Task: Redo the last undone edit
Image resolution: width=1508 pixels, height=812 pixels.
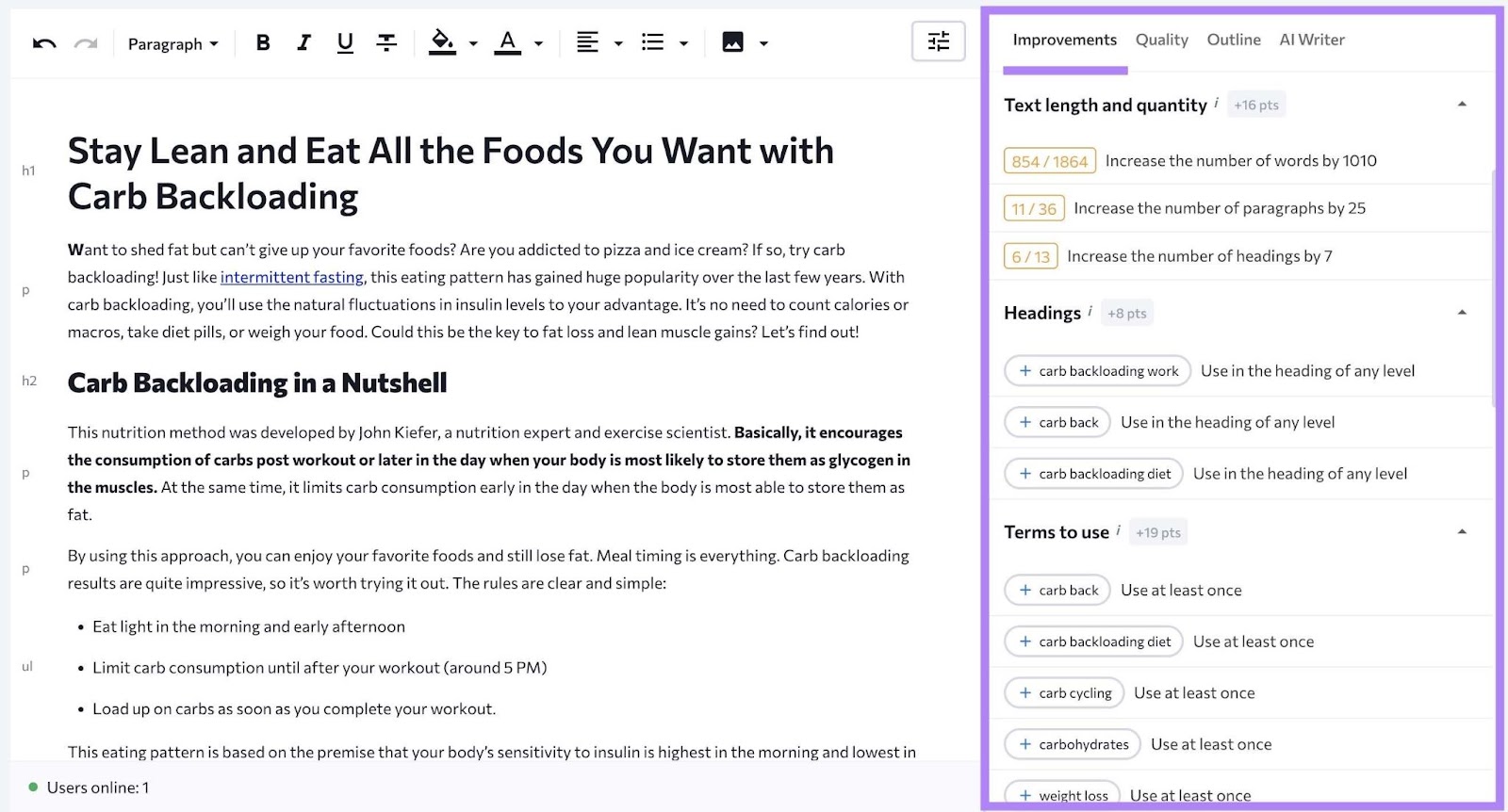Action: click(86, 43)
